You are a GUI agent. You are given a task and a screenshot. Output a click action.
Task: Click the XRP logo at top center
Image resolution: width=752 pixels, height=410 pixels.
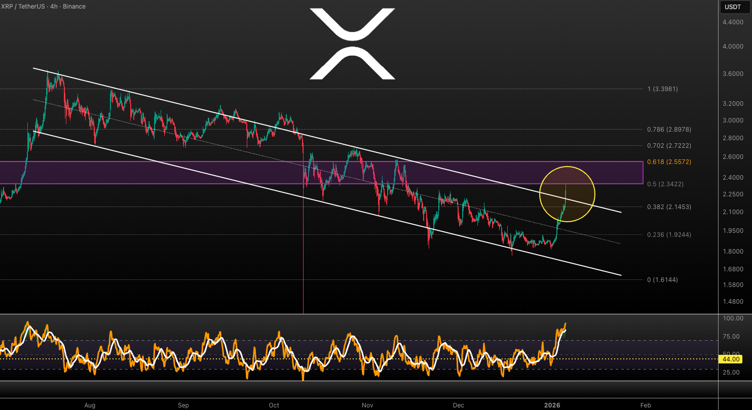pyautogui.click(x=351, y=43)
